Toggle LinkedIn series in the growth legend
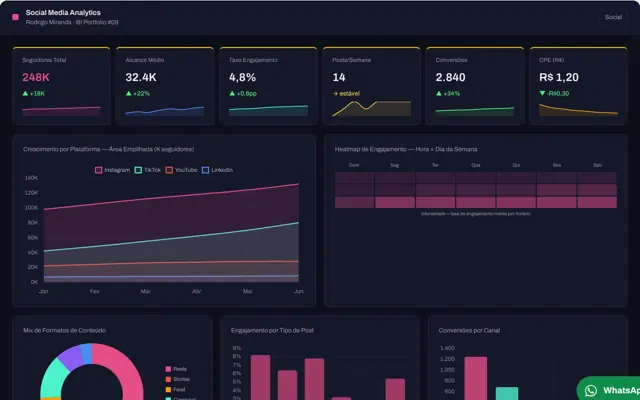640x400 pixels. click(x=217, y=170)
